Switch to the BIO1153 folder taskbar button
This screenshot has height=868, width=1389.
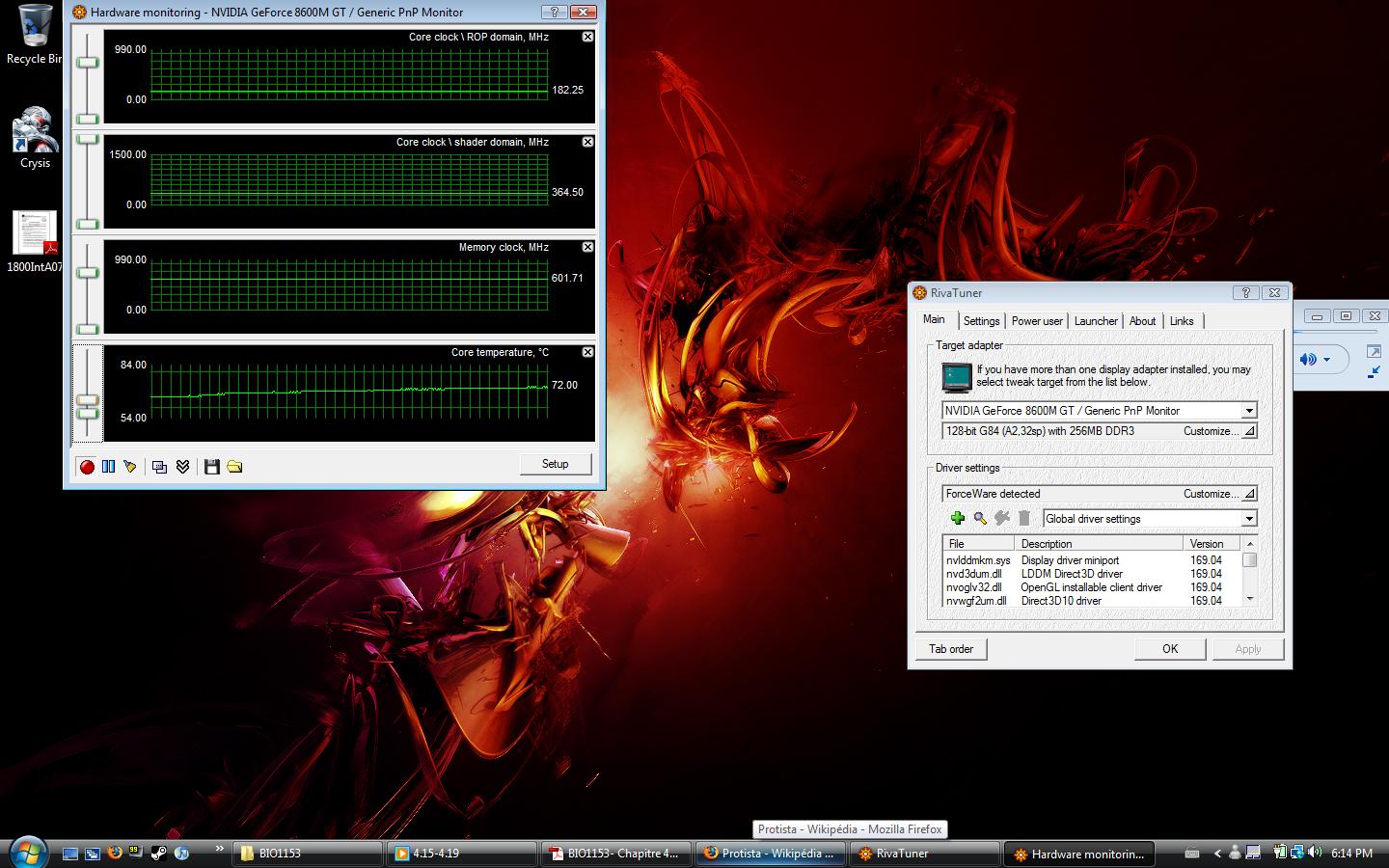[307, 854]
